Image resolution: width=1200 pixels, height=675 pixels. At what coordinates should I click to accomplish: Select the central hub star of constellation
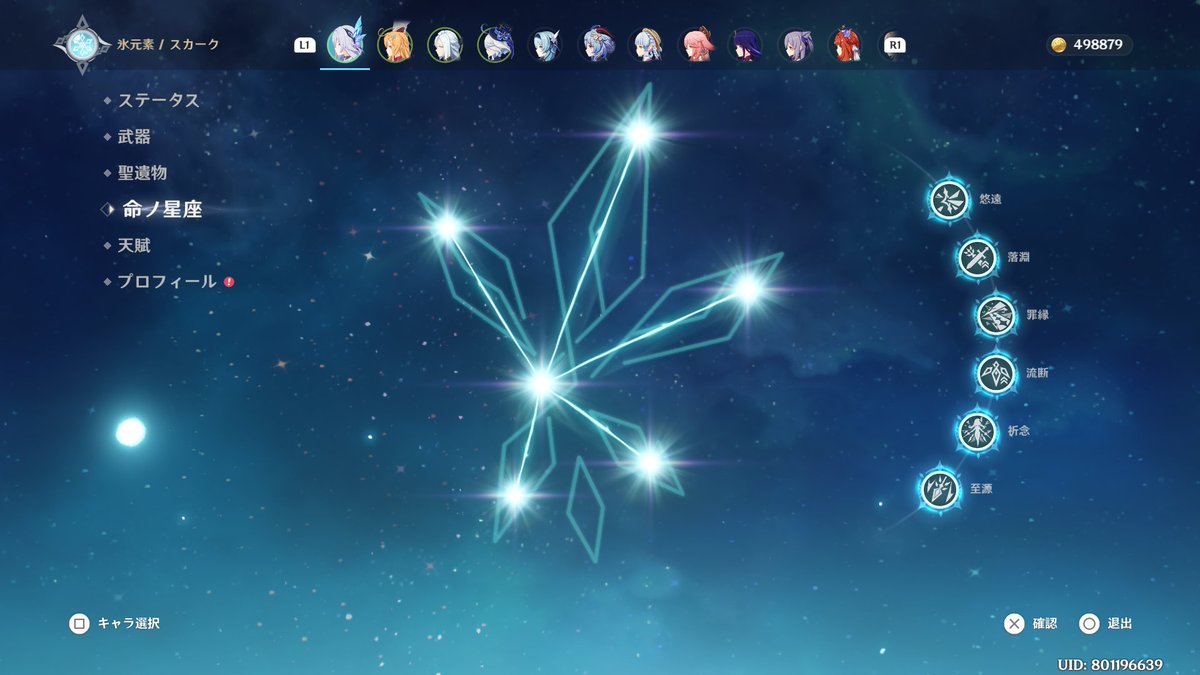[x=541, y=382]
